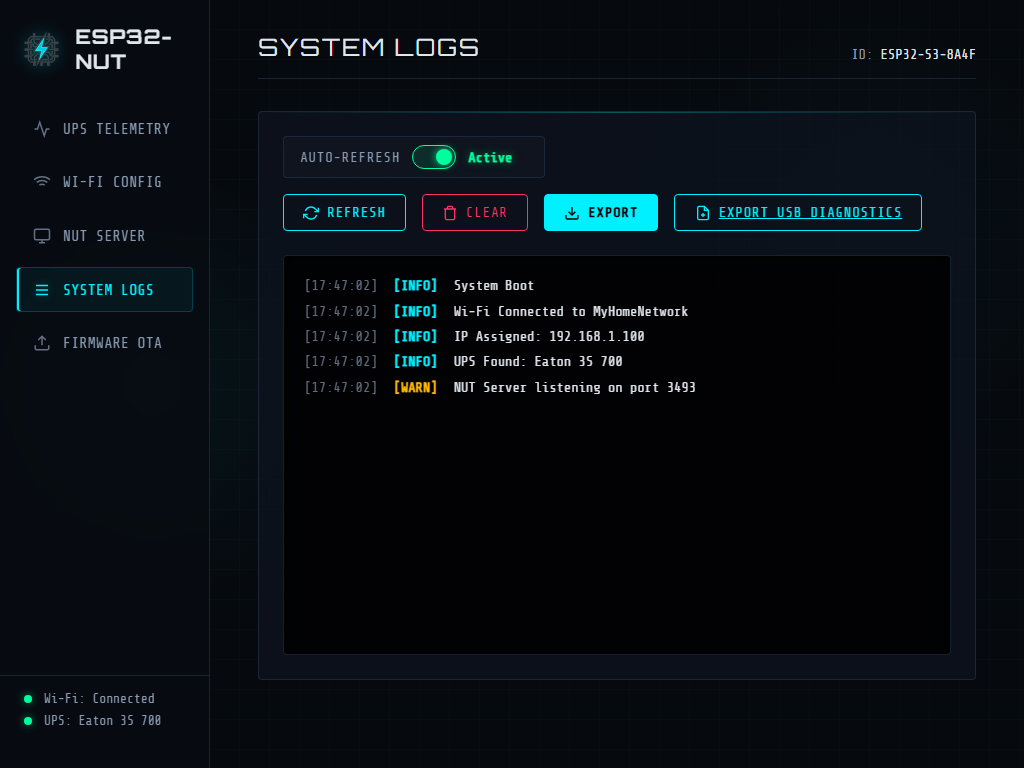Screen dimensions: 1024x768
Task: Click the [INFO] tag beside System Boot
Action: [x=415, y=285]
